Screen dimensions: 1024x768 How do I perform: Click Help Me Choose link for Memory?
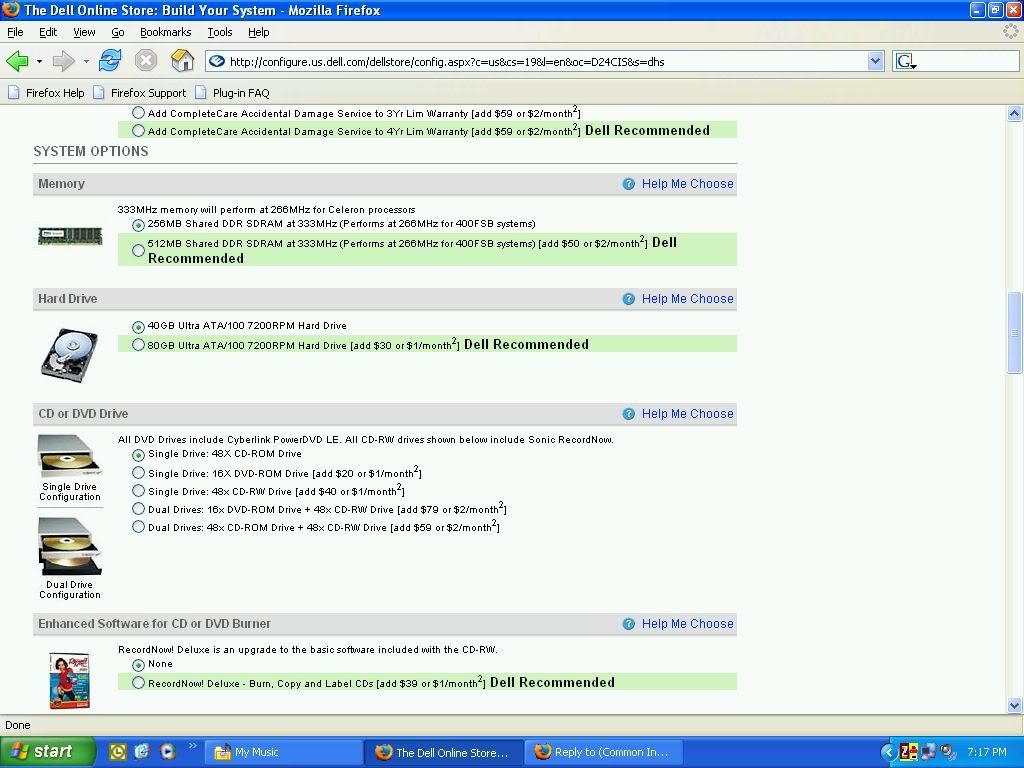click(x=687, y=184)
